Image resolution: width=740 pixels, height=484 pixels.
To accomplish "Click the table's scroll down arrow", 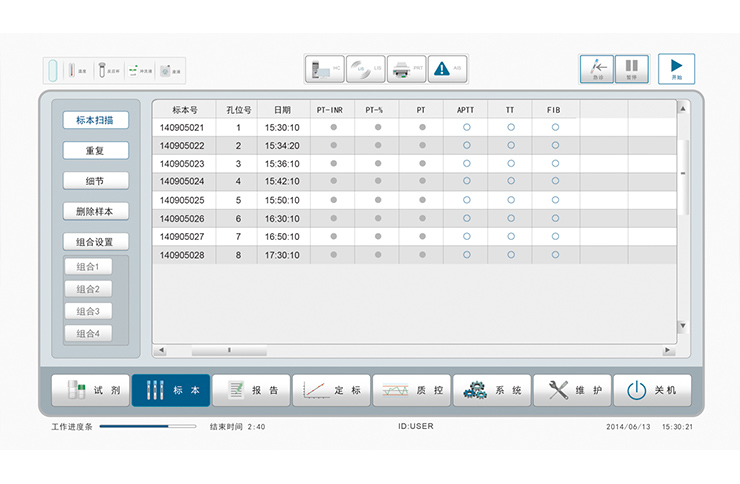I will 682,325.
